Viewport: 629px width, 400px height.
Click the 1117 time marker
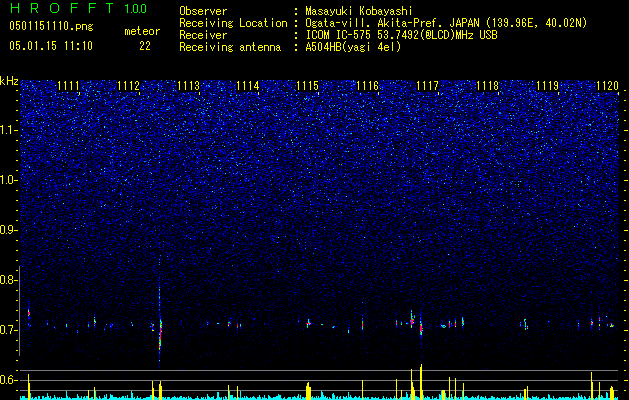[428, 86]
